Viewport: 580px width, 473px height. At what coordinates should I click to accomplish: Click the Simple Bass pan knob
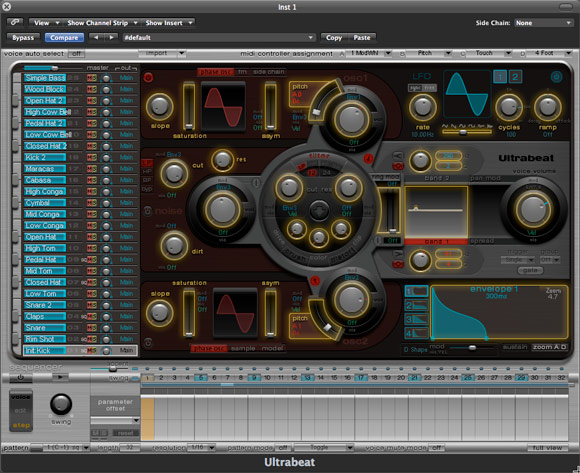[106, 78]
